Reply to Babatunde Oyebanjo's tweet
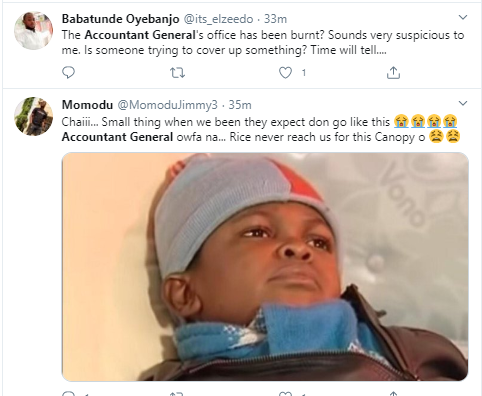The image size is (482, 396). pyautogui.click(x=69, y=72)
